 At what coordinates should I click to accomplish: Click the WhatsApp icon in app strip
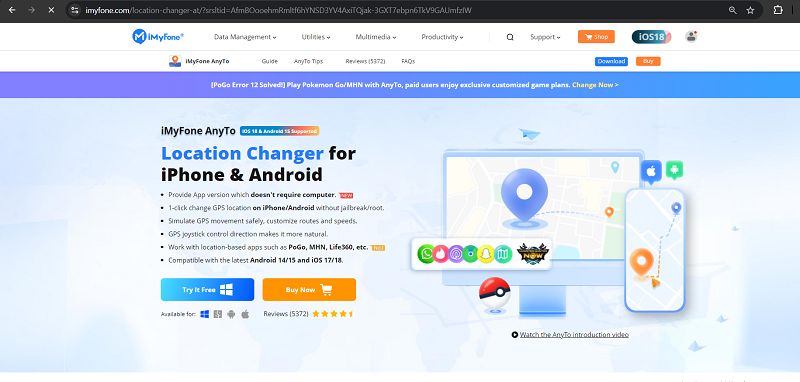[x=426, y=253]
